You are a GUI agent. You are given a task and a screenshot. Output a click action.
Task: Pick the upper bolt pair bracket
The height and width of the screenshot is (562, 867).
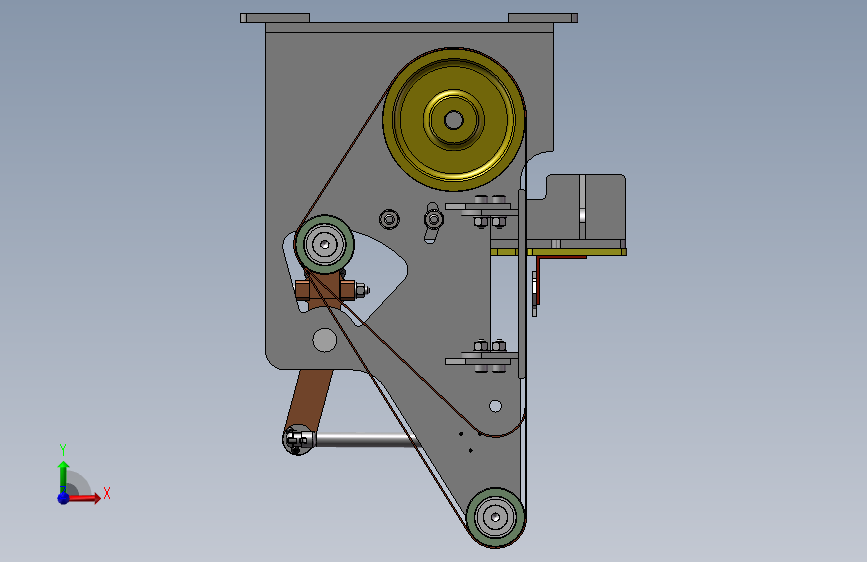482,211
